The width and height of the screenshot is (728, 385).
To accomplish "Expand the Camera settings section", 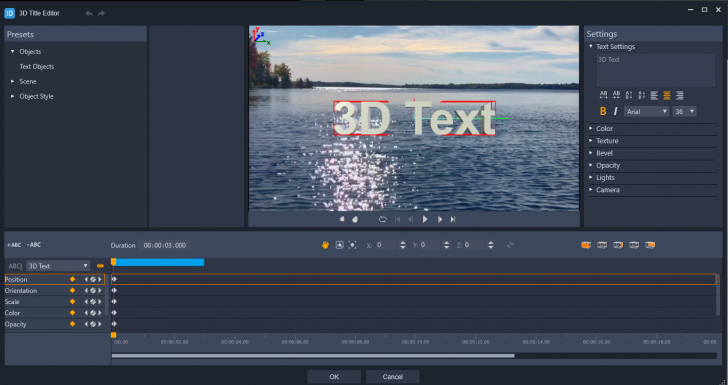I will (591, 189).
